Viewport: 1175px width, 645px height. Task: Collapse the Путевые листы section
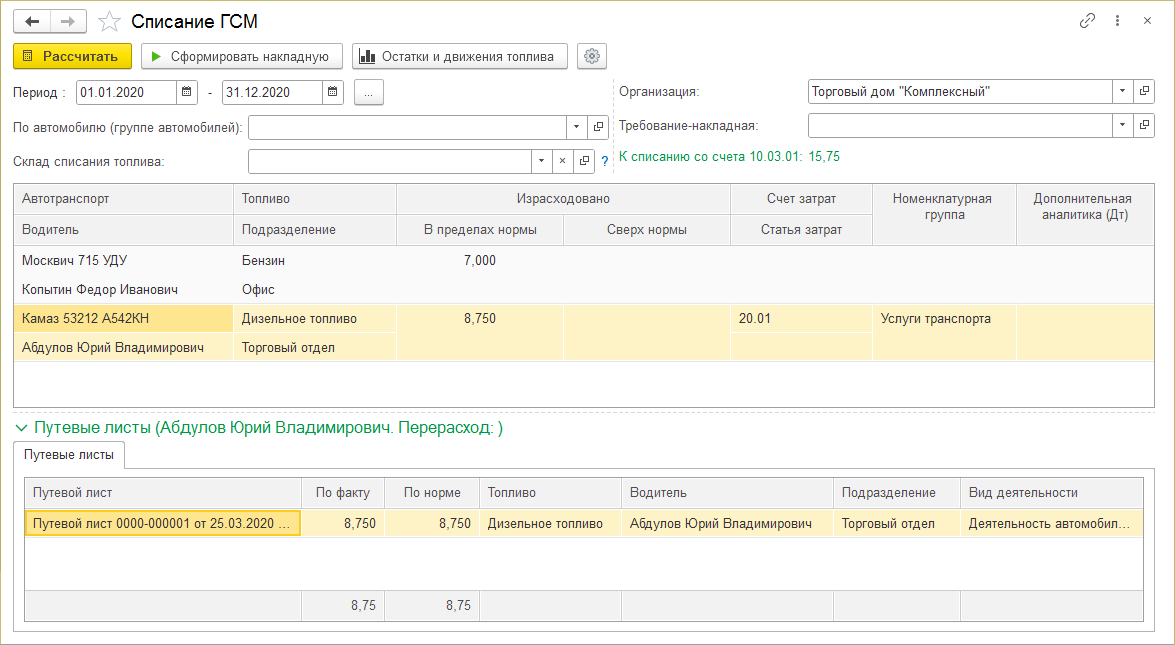pyautogui.click(x=22, y=428)
